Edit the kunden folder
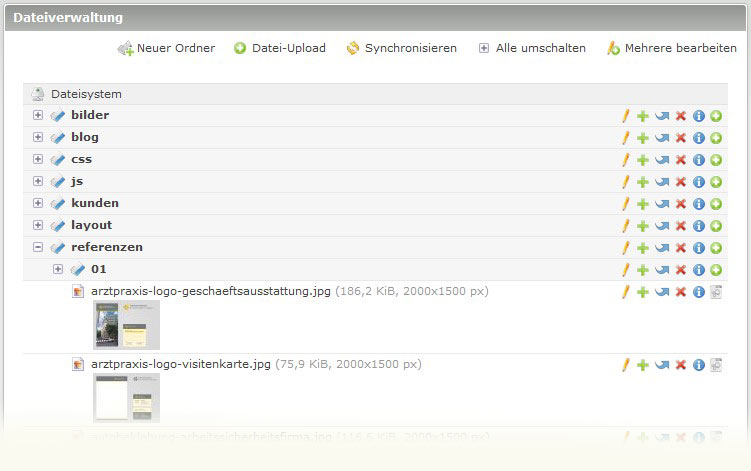This screenshot has height=471, width=751. (x=626, y=204)
